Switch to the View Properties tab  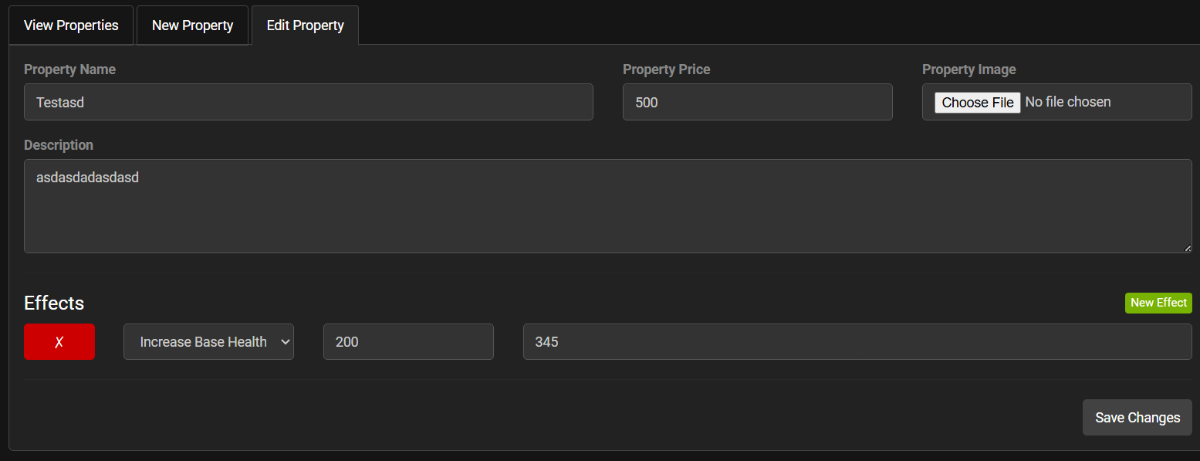[71, 25]
